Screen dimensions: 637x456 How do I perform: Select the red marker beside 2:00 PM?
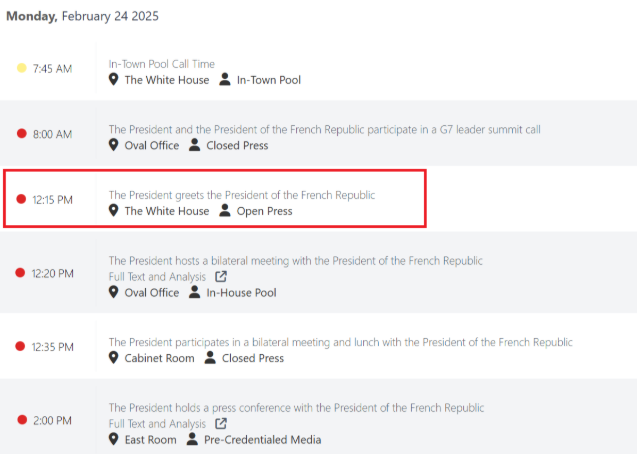click(22, 420)
